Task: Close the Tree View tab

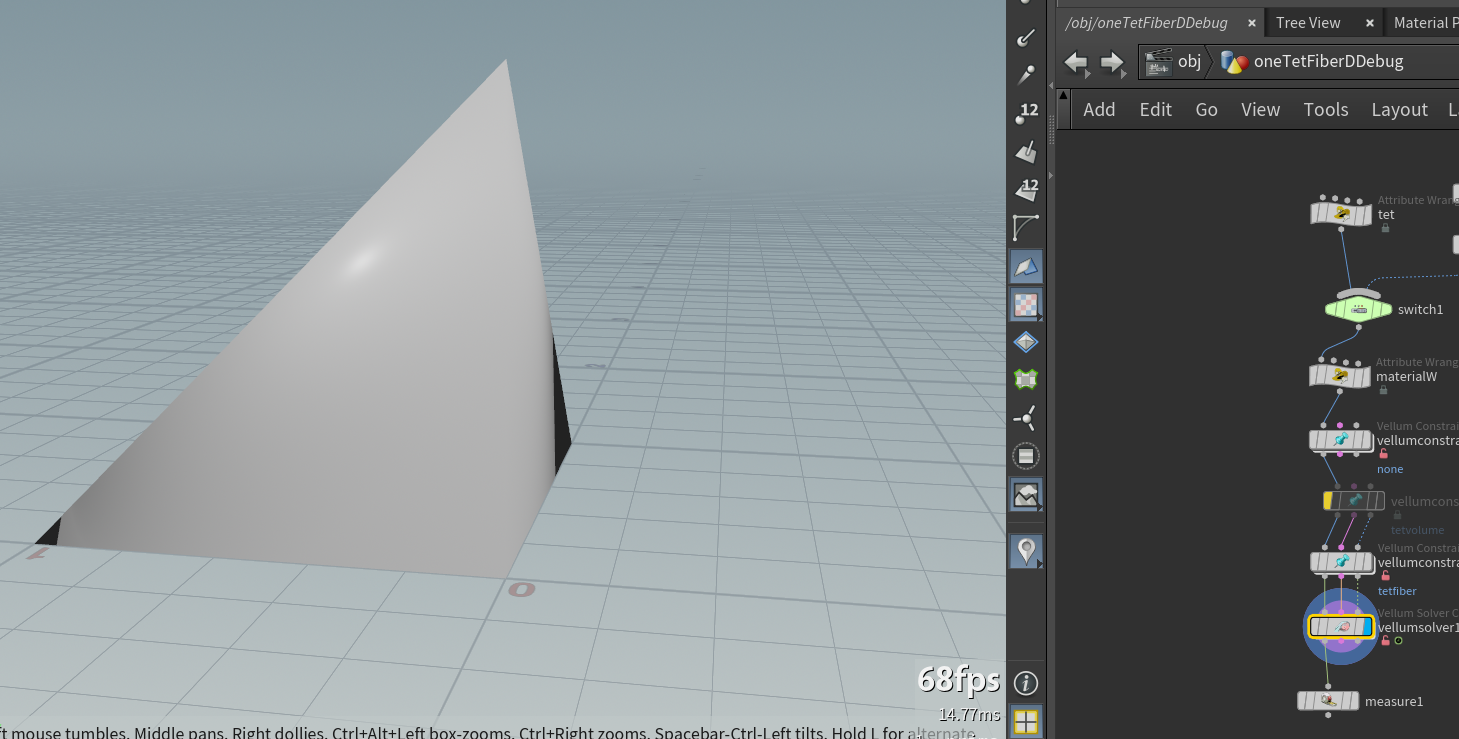Action: tap(1369, 23)
